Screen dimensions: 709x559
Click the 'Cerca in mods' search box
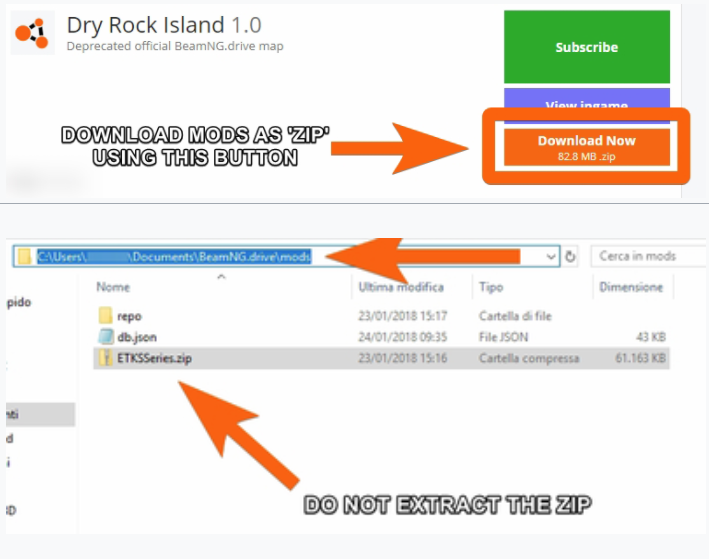coord(648,256)
